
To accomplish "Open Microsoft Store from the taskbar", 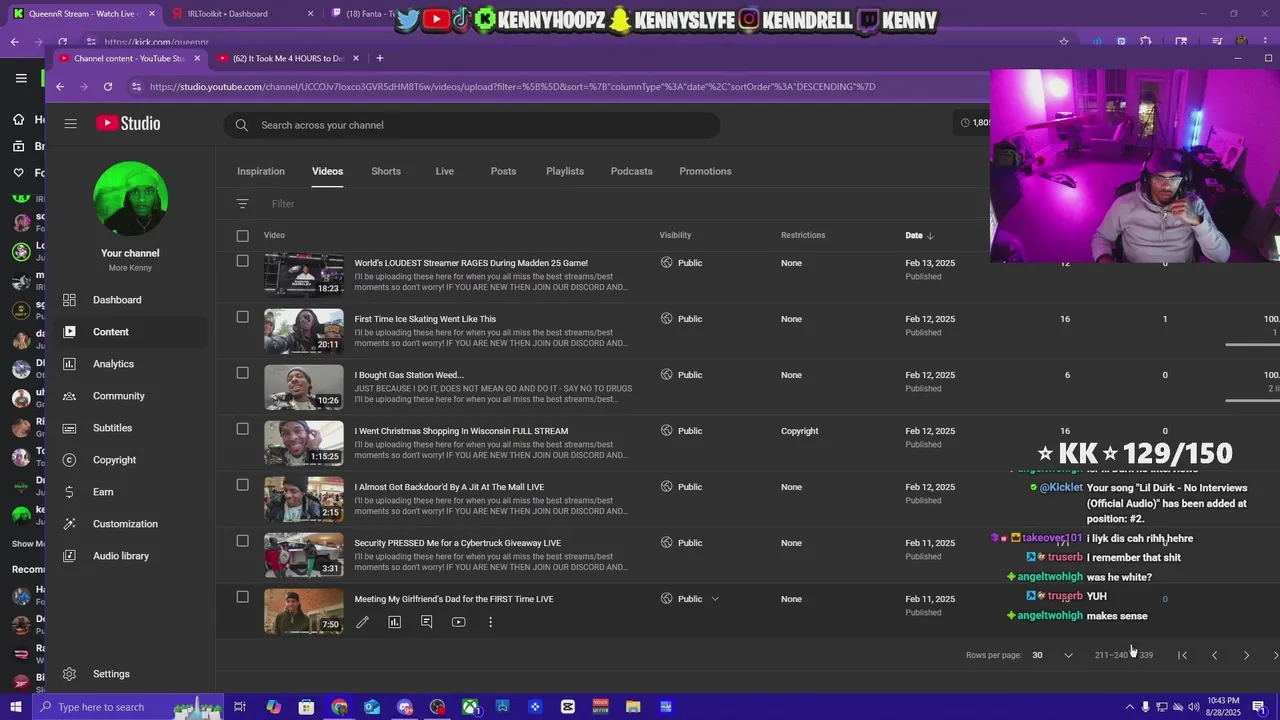I will [306, 707].
